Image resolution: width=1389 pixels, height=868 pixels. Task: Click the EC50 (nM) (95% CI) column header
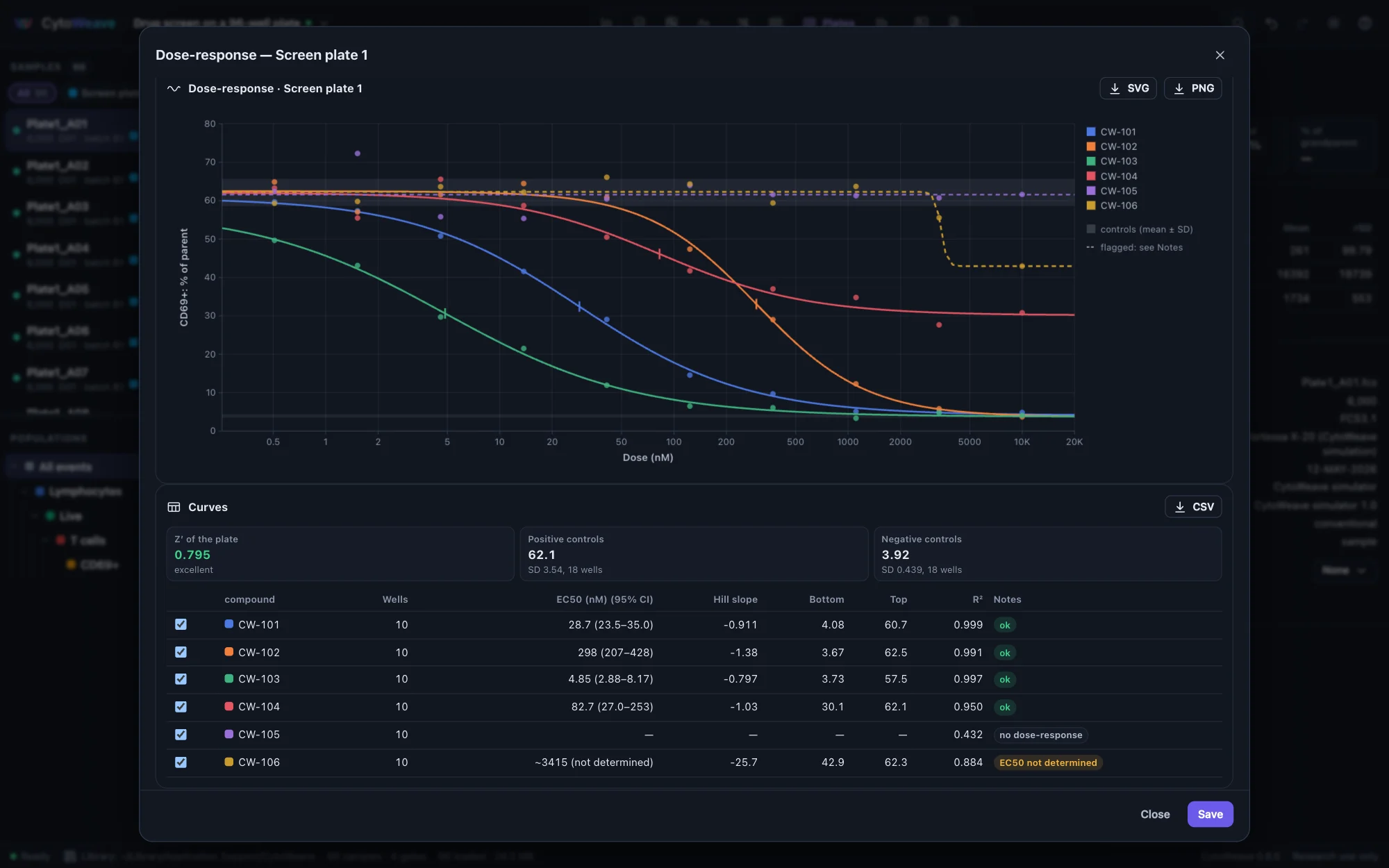[x=604, y=599]
